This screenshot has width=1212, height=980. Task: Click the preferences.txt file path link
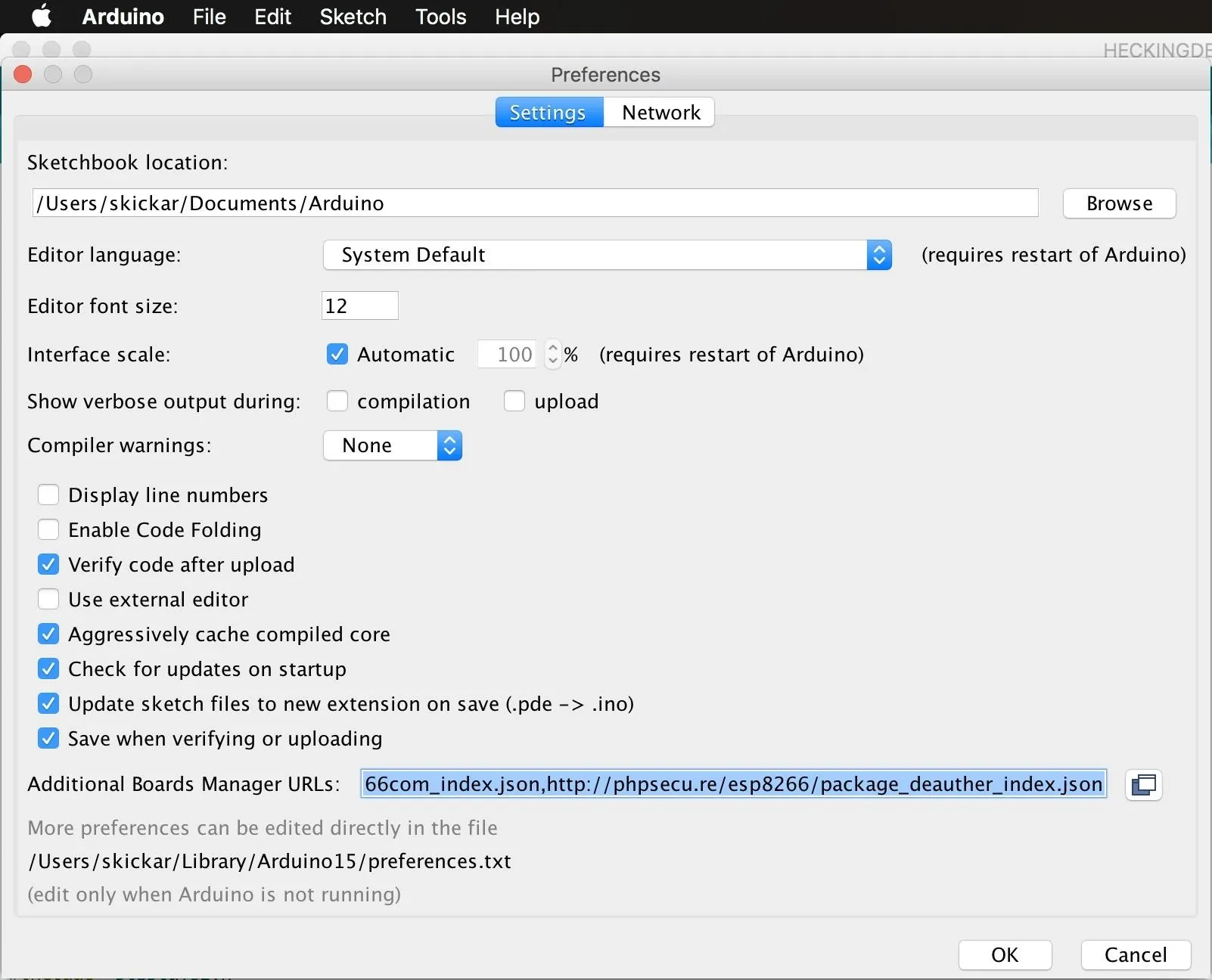click(x=269, y=861)
